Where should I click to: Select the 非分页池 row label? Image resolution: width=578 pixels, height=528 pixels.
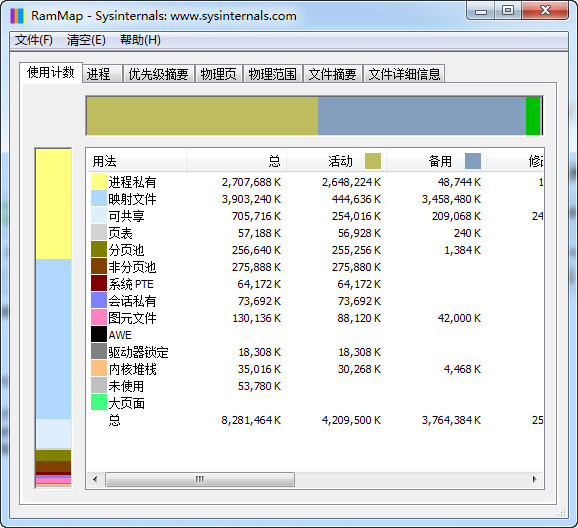132,267
